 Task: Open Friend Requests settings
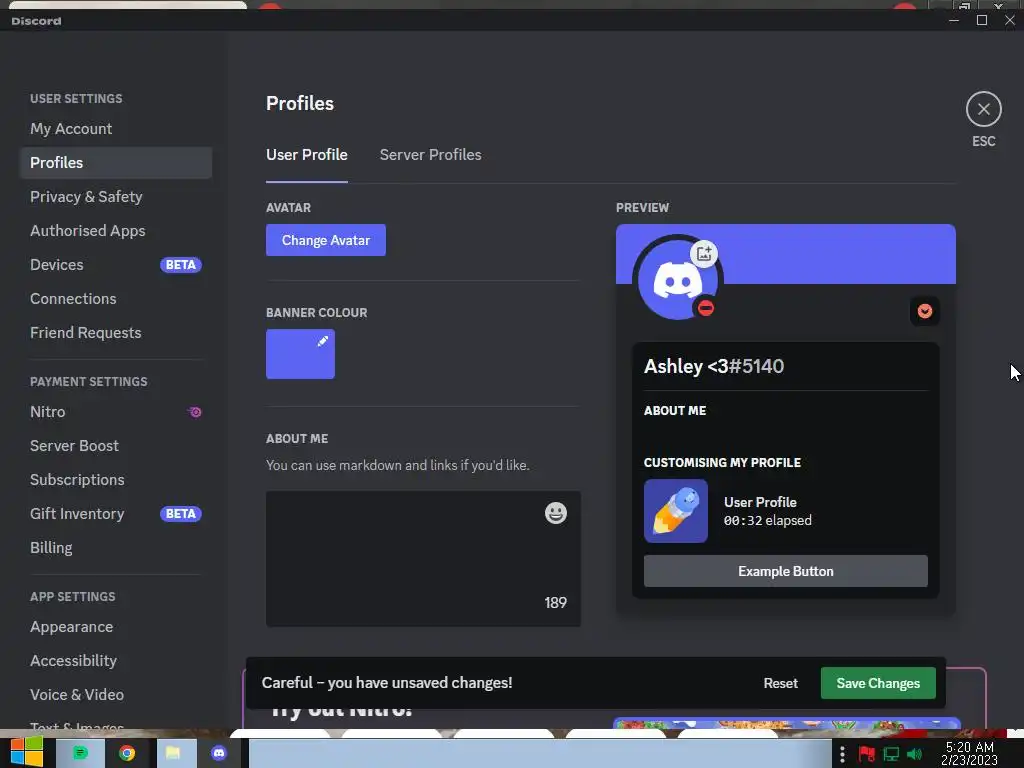pyautogui.click(x=116, y=332)
